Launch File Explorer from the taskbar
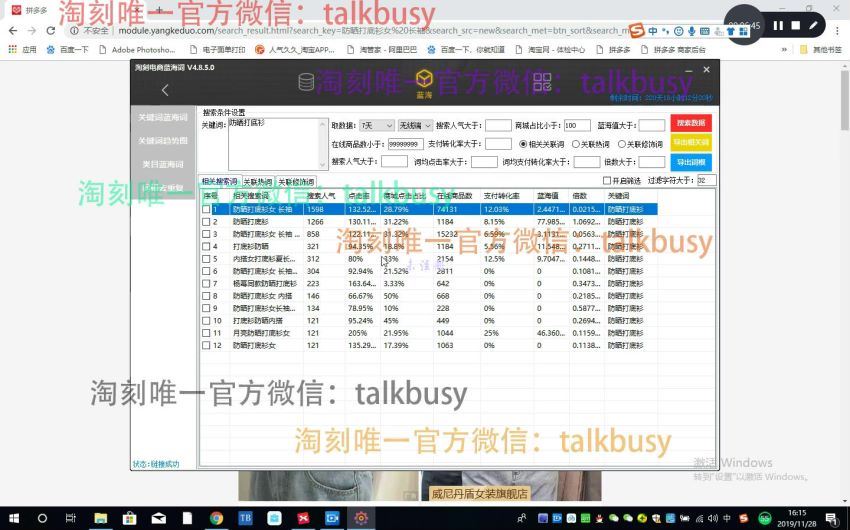 coord(100,519)
